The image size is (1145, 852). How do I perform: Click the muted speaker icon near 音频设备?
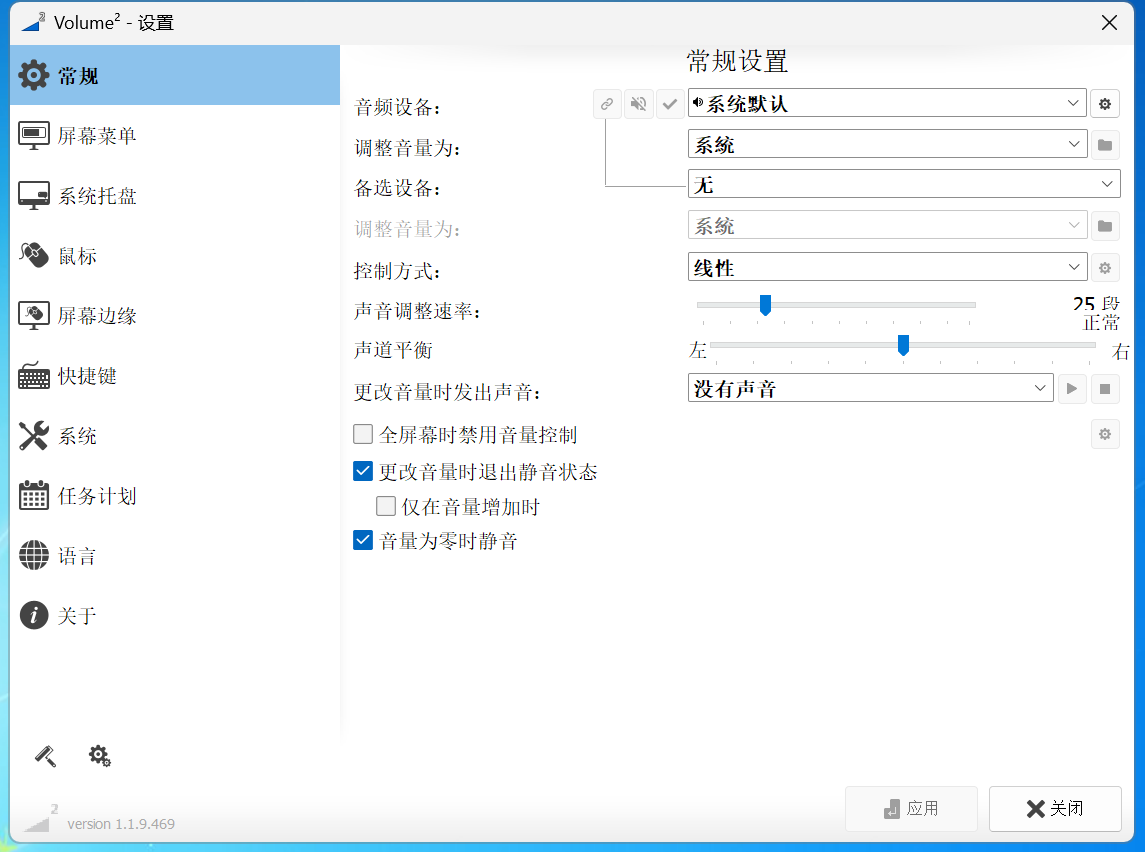tap(639, 104)
